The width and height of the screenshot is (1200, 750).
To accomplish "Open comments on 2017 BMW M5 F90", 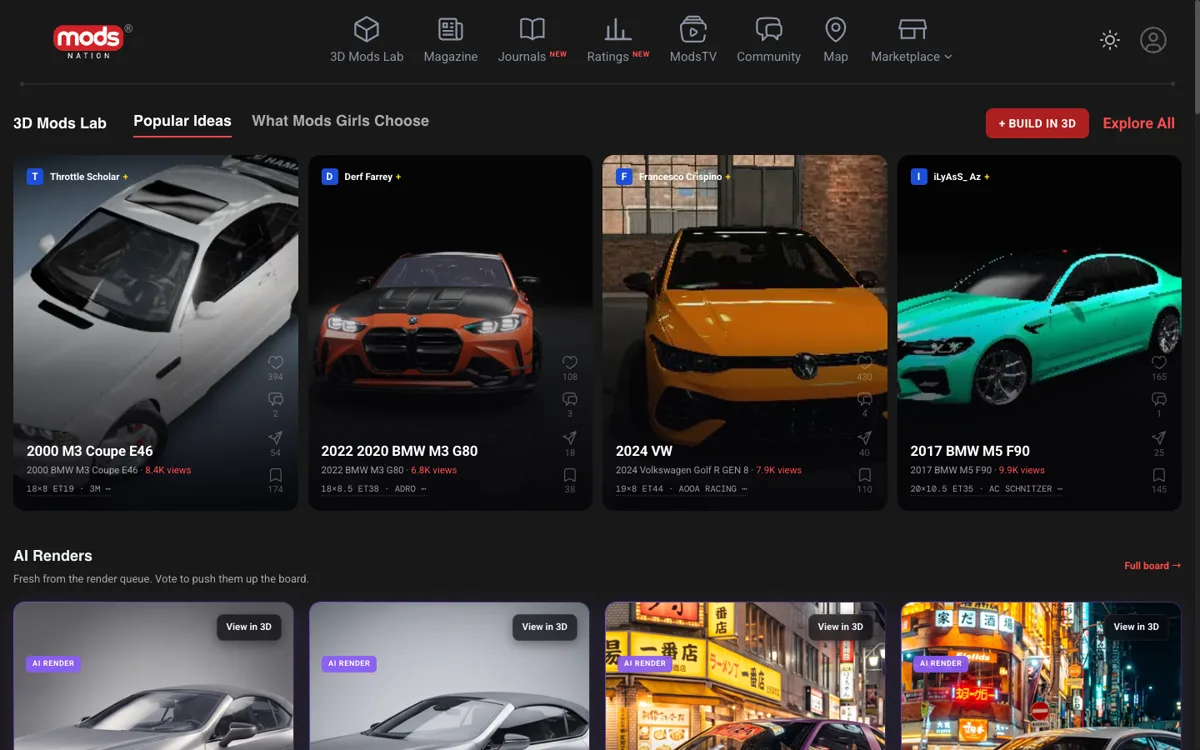I will 1159,400.
